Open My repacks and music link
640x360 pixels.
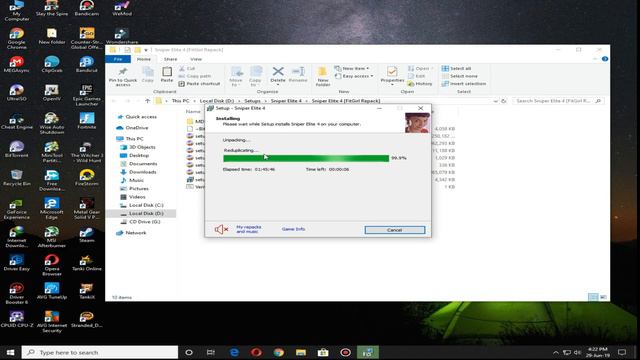pos(249,229)
